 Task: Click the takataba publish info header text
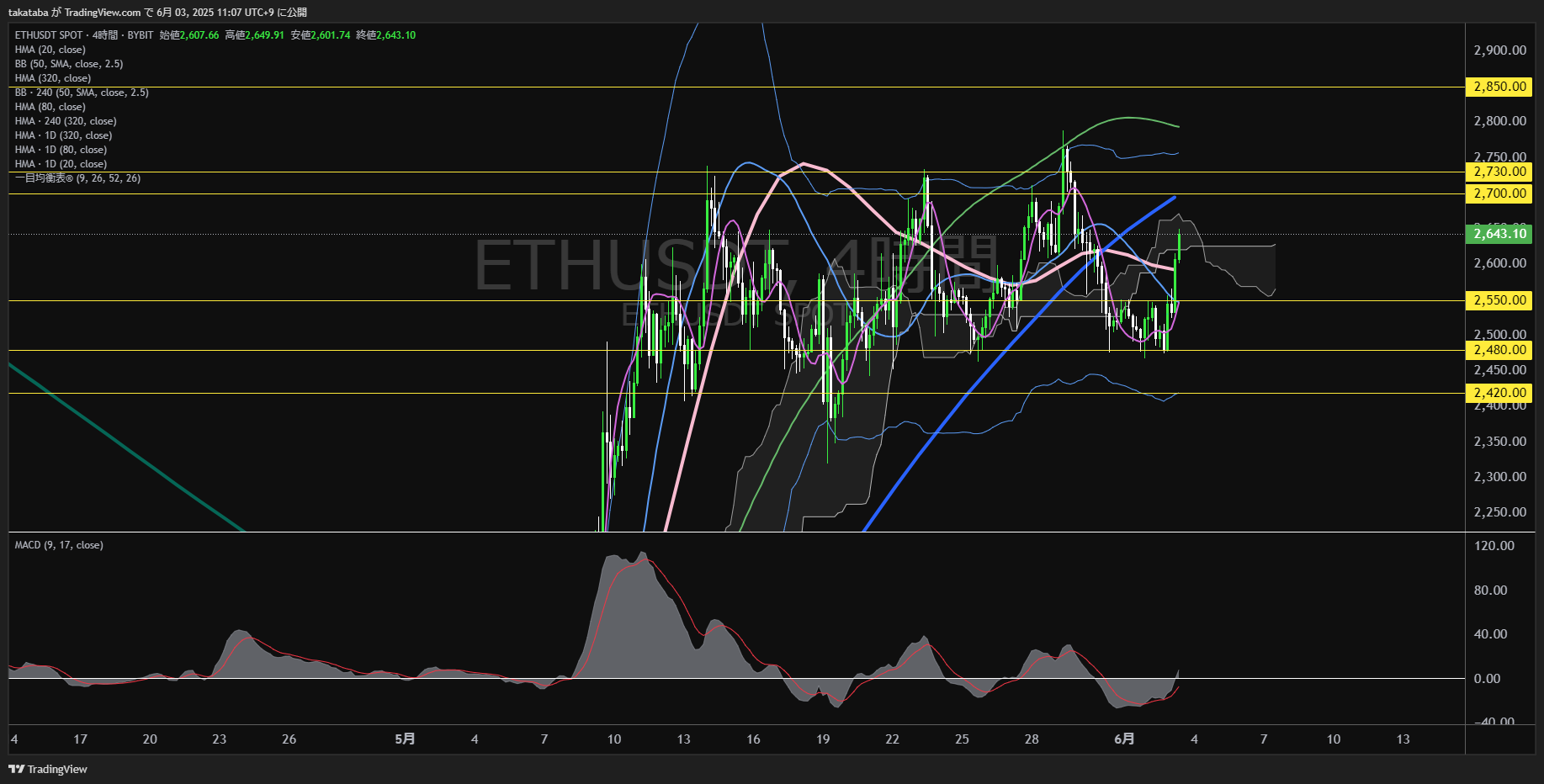click(x=157, y=13)
